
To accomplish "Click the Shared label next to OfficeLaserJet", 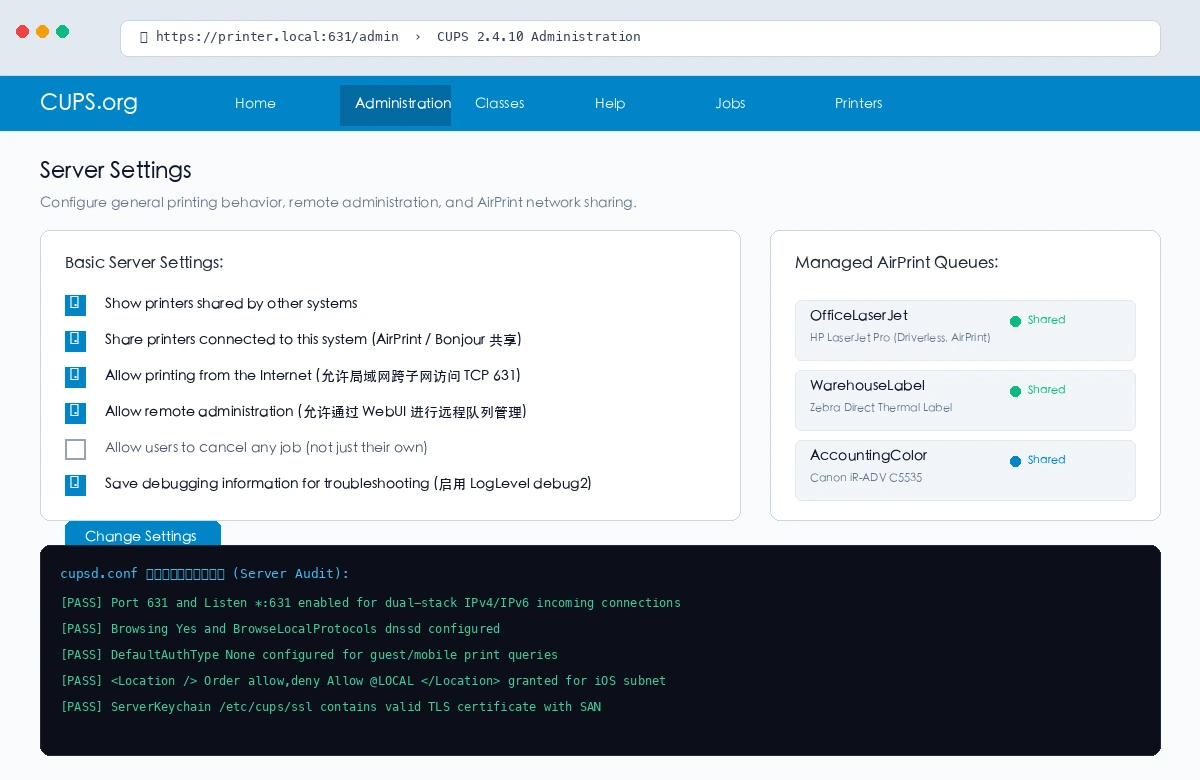I will 1046,320.
